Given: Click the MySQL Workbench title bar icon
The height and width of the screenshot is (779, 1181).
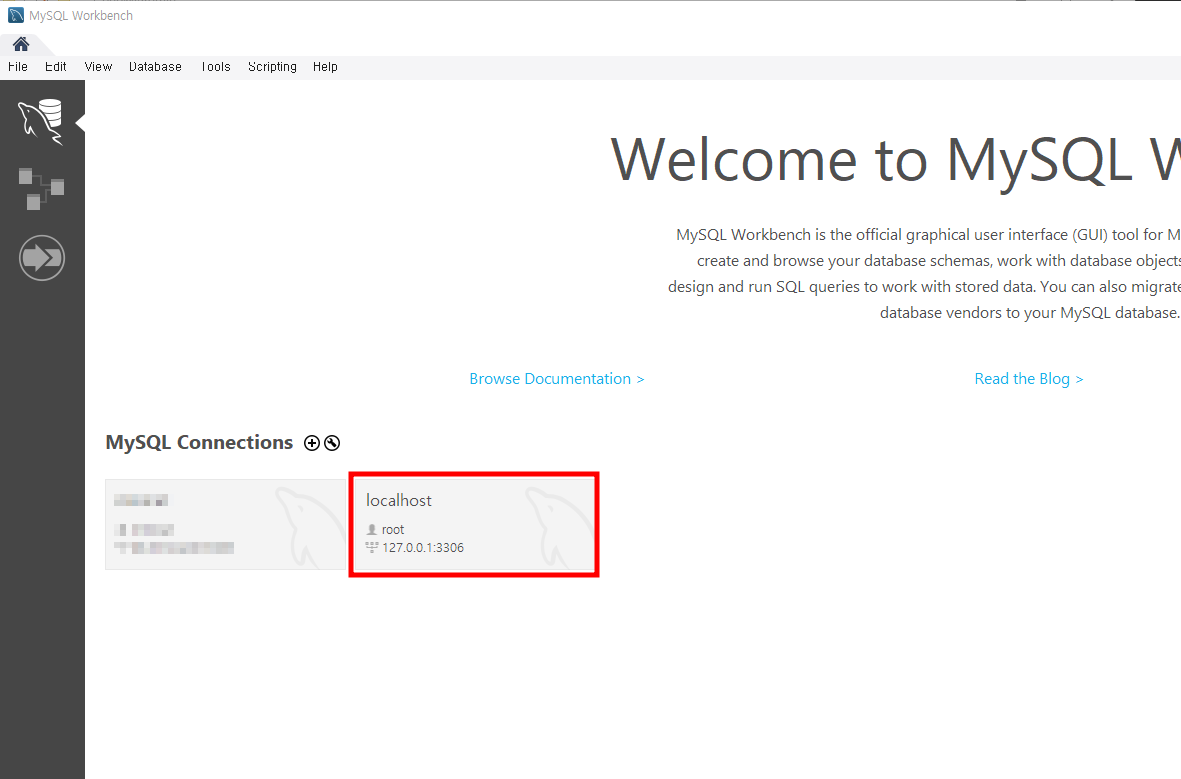Looking at the screenshot, I should click(15, 15).
